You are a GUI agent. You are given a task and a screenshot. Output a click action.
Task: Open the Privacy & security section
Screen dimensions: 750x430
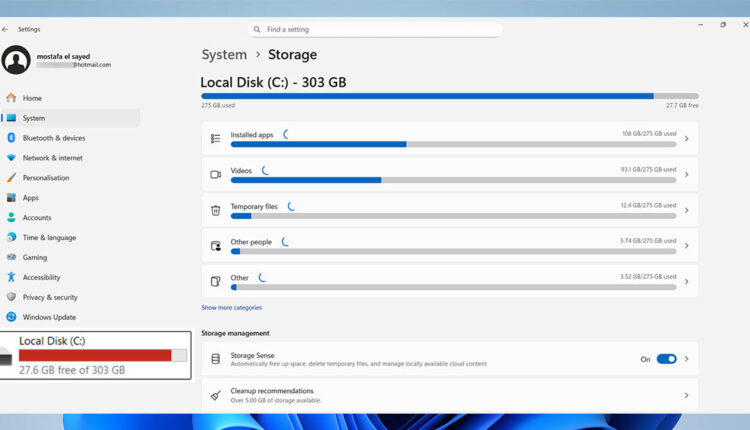pyautogui.click(x=50, y=297)
